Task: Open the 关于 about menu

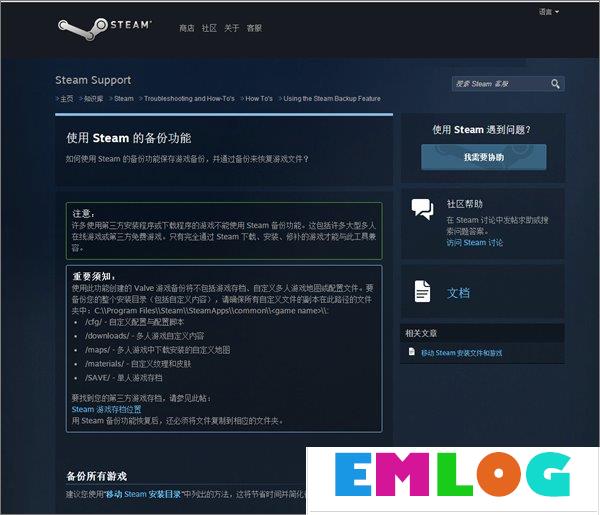Action: pyautogui.click(x=232, y=28)
